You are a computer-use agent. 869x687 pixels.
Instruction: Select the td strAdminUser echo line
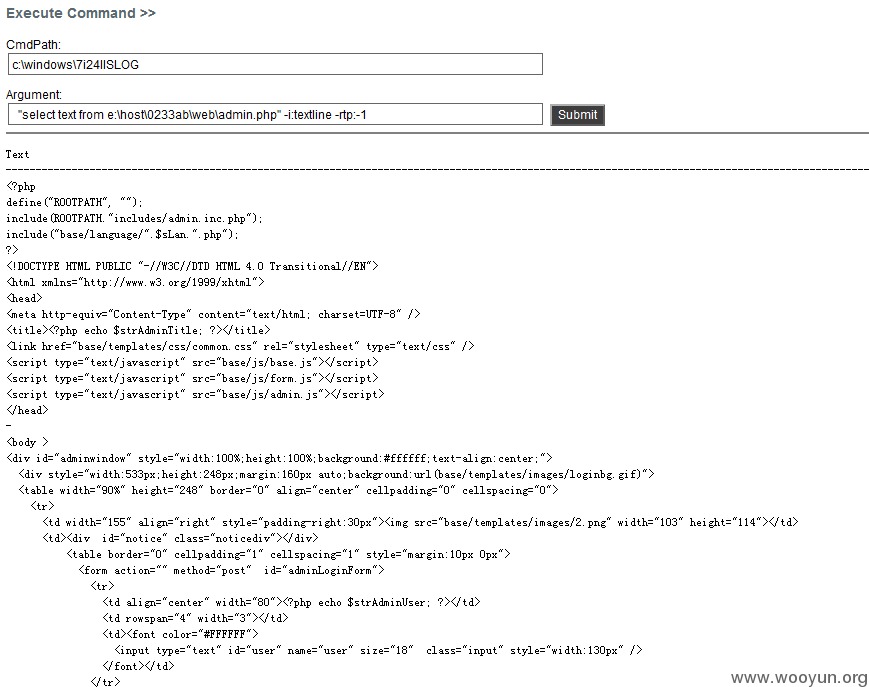[x=292, y=603]
